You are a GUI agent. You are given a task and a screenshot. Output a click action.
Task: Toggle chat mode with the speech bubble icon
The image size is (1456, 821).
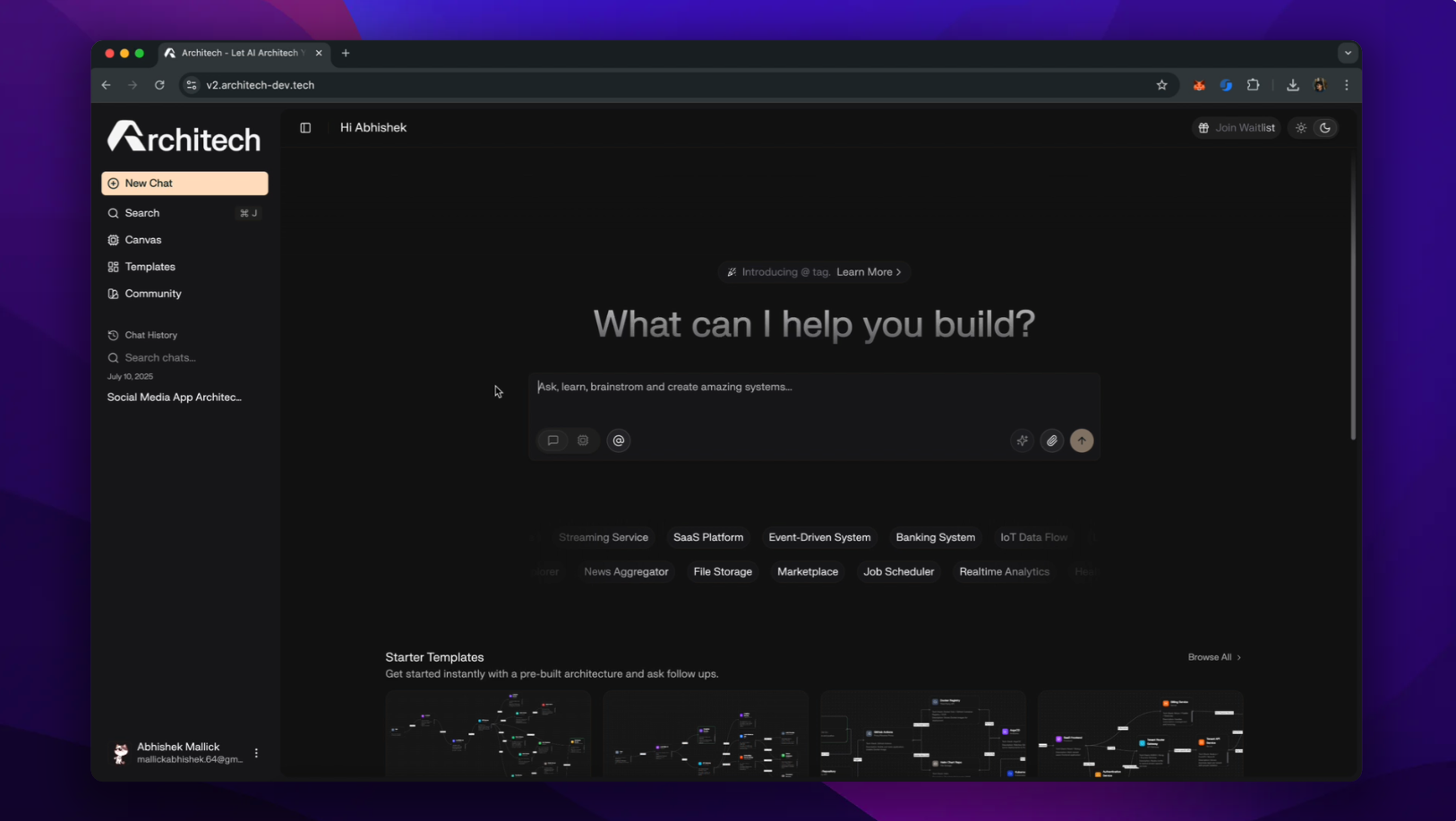[552, 440]
